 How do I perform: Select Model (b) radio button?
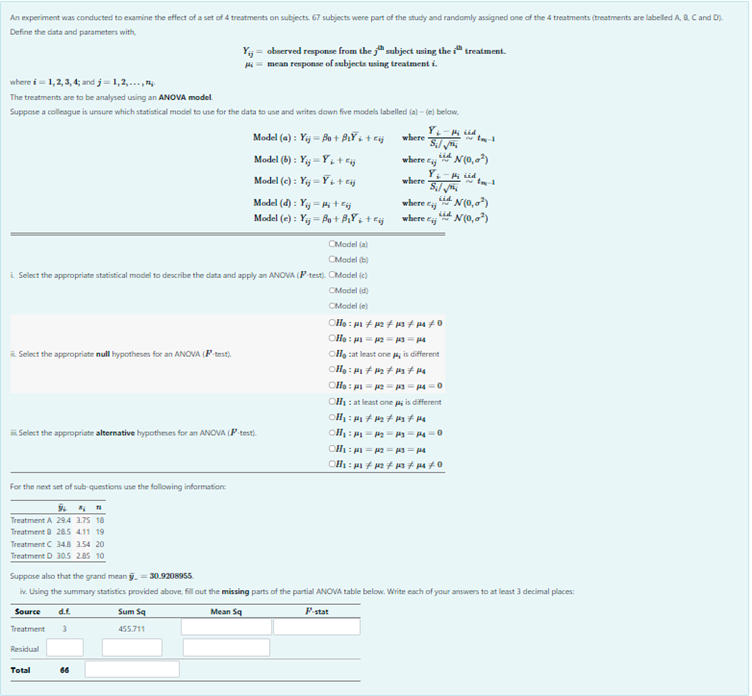click(x=332, y=259)
